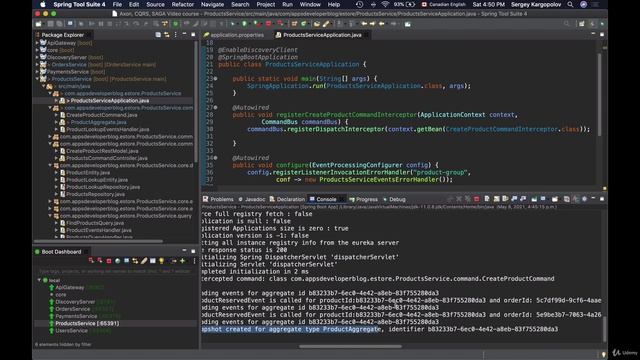Image resolution: width=640 pixels, height=360 pixels.
Task: Click the New file icon in main toolbar
Action: (x=39, y=24)
